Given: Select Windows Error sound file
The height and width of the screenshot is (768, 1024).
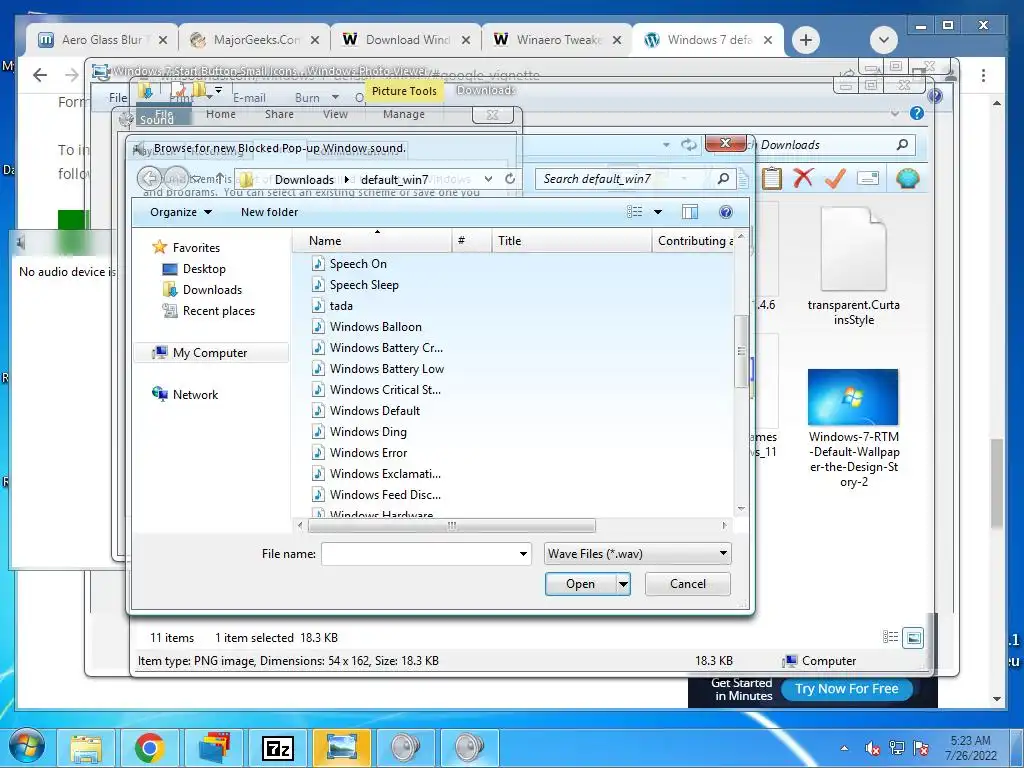Looking at the screenshot, I should pos(368,453).
